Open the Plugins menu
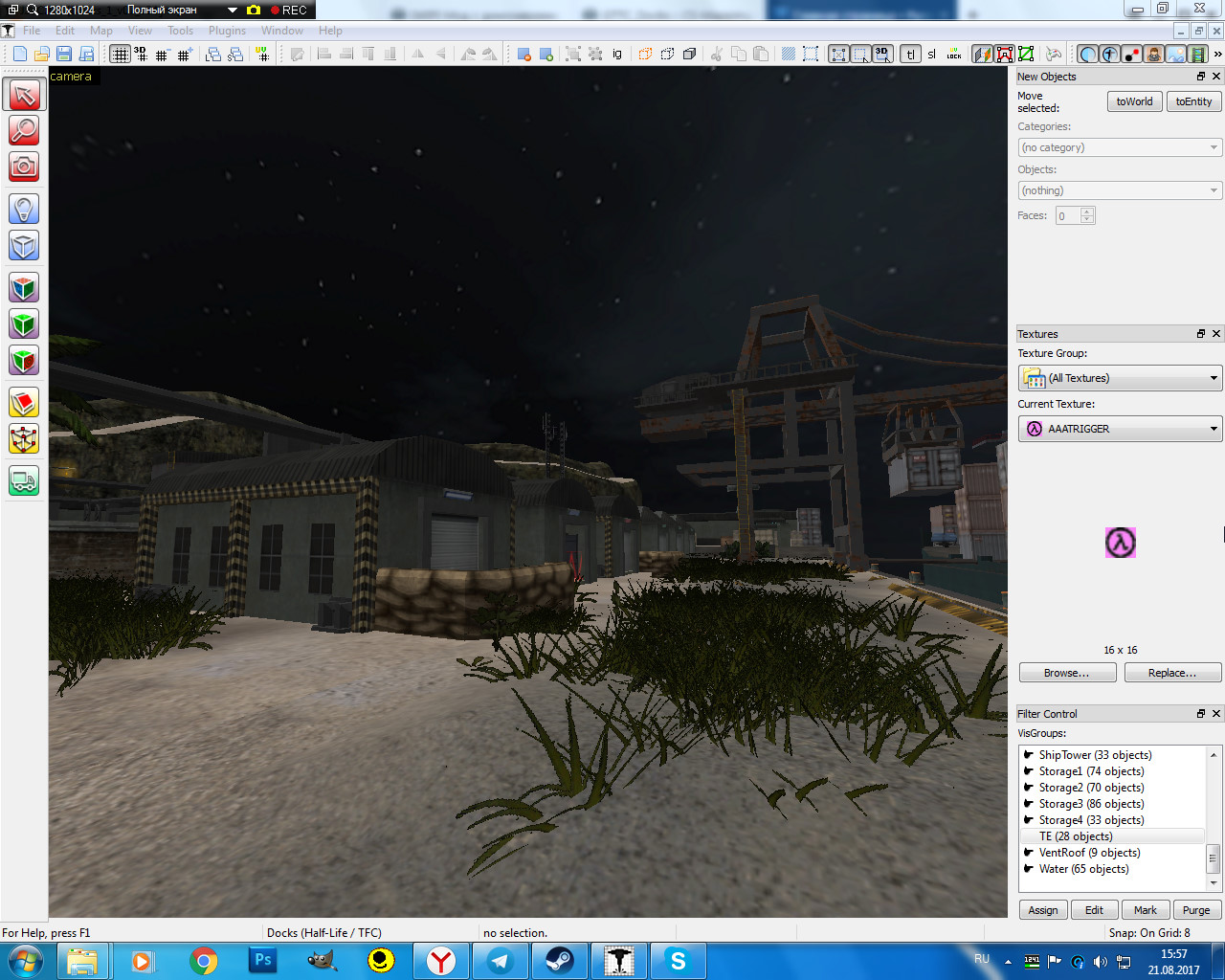Image resolution: width=1225 pixels, height=980 pixels. point(227,31)
